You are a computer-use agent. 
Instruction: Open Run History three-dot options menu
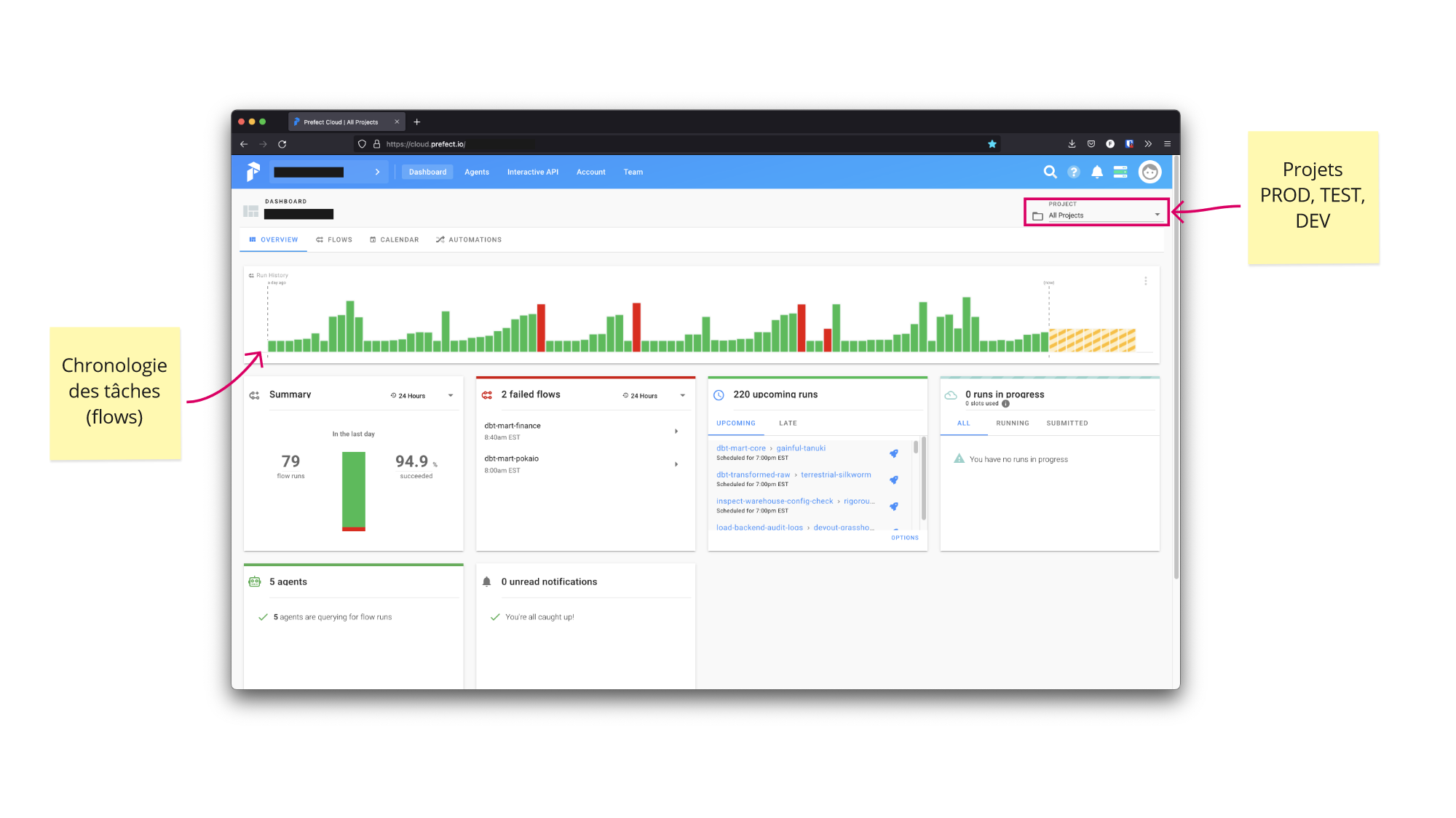pos(1145,281)
